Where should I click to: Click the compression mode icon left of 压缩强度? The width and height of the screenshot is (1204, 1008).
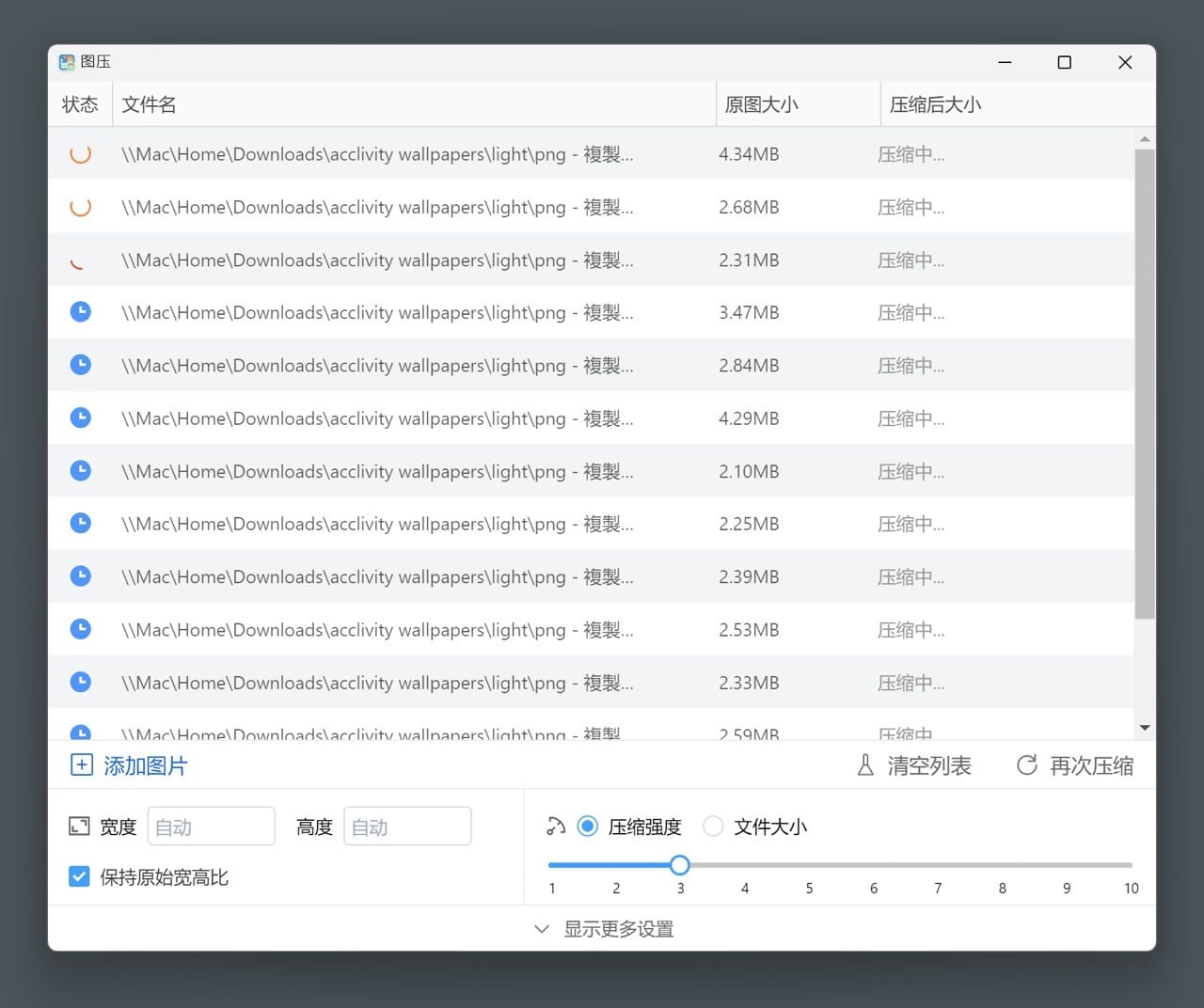click(x=556, y=827)
